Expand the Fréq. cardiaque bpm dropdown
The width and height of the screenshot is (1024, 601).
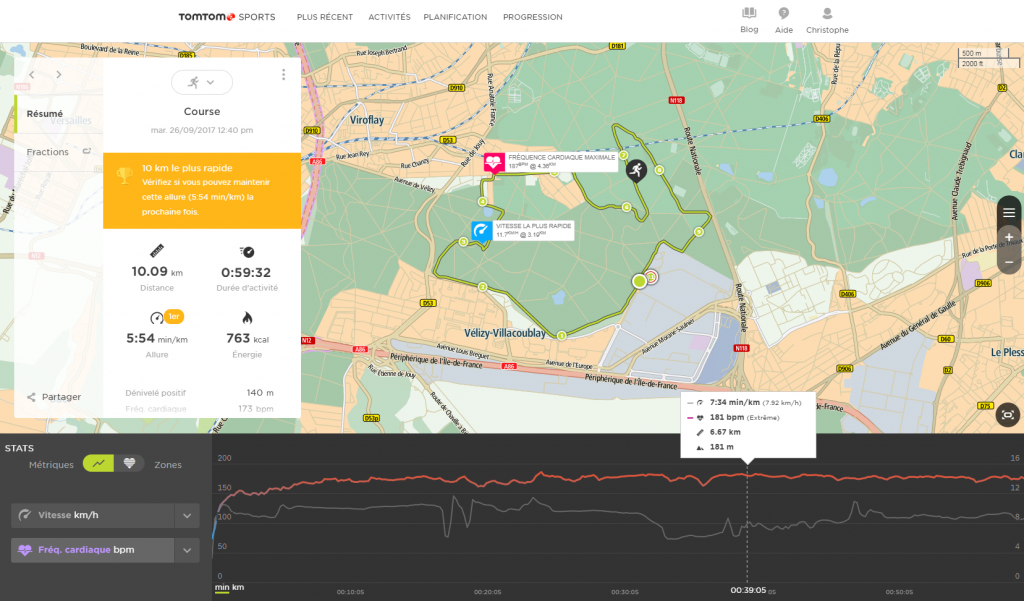click(187, 550)
